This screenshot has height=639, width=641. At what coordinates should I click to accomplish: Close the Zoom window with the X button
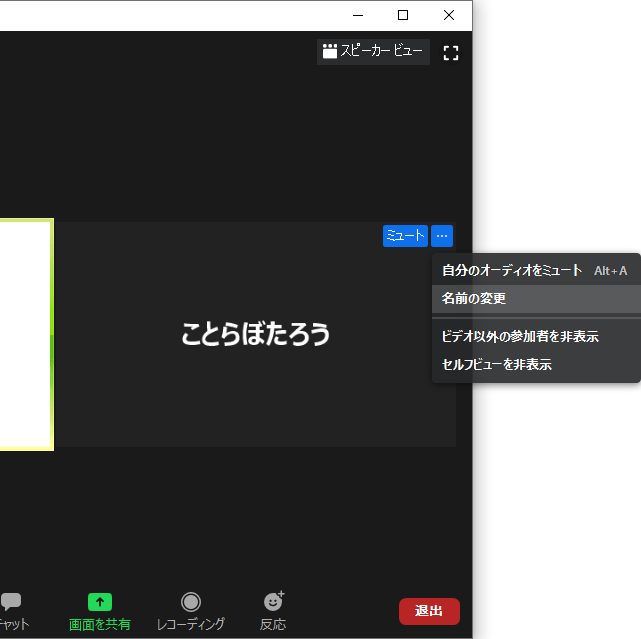(x=449, y=15)
